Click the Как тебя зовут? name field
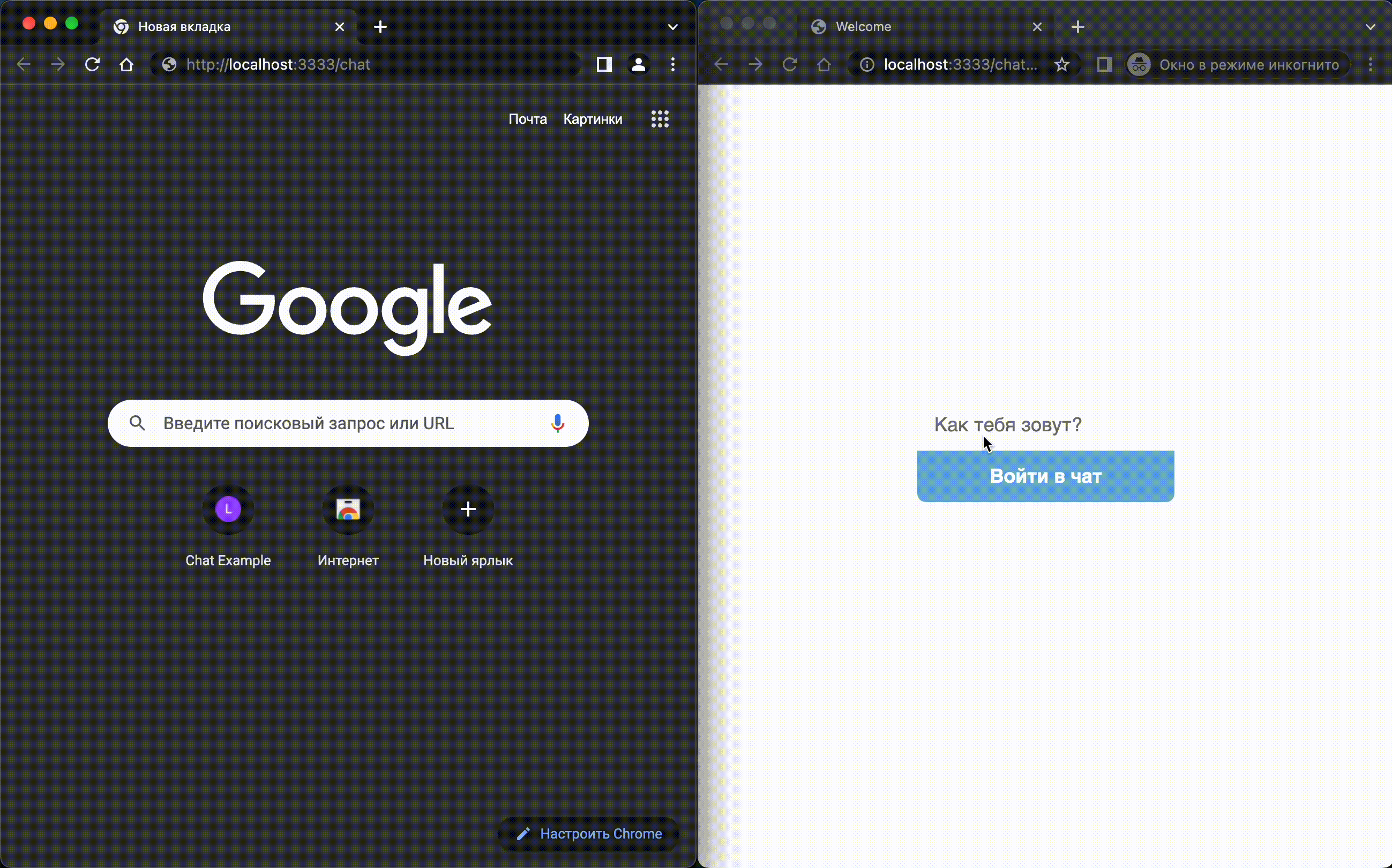 point(1045,425)
